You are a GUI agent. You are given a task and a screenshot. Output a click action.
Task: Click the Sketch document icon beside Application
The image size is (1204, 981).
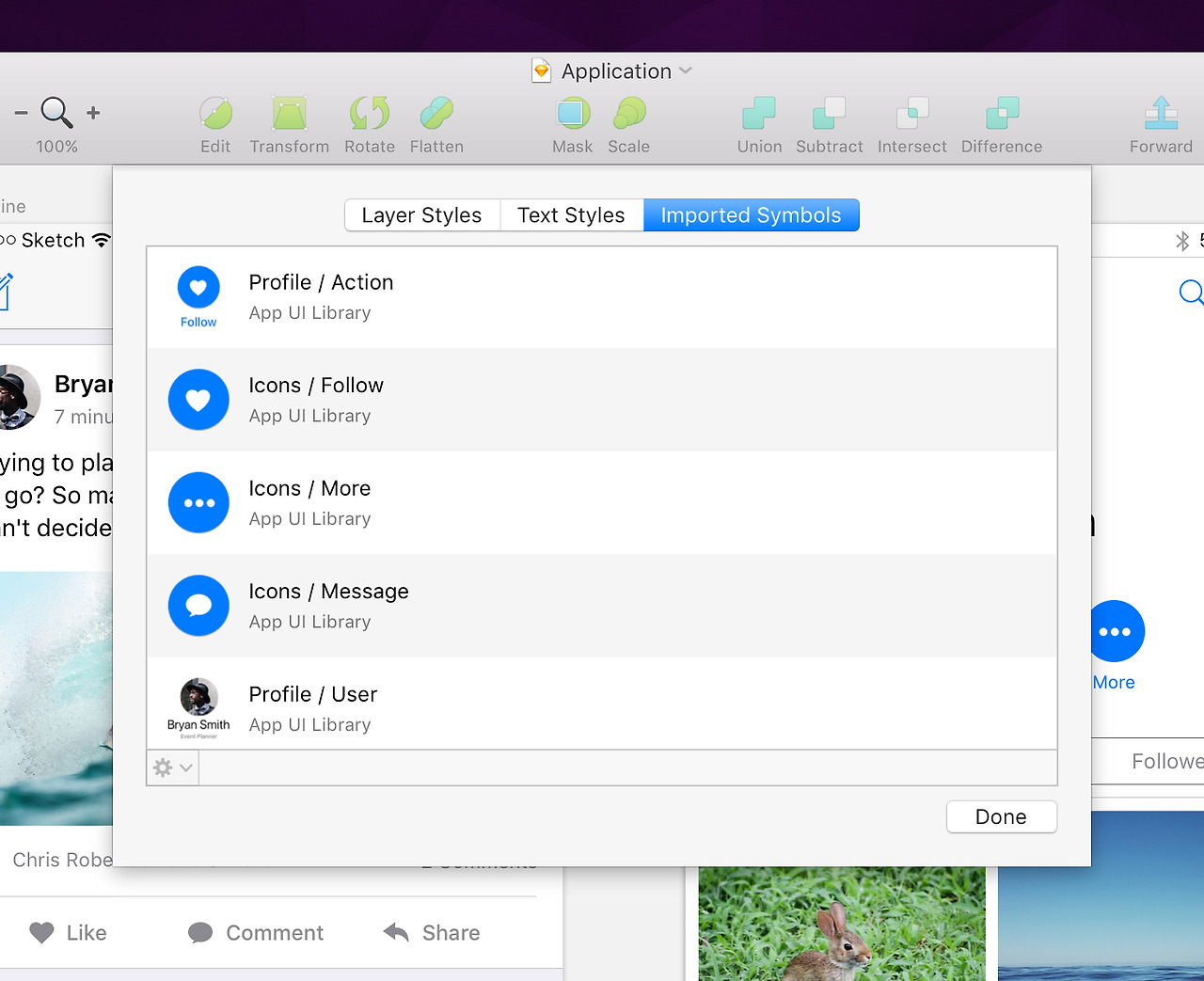pyautogui.click(x=541, y=71)
